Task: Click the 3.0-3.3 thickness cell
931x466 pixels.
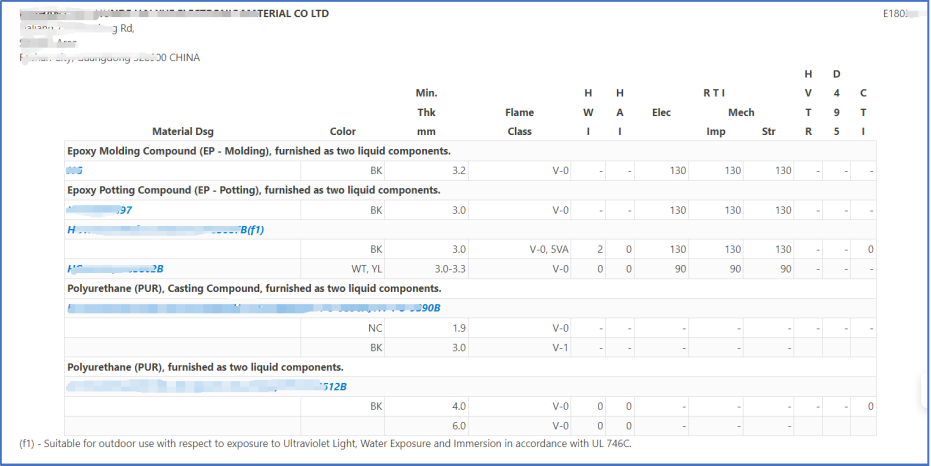Action: [426, 269]
